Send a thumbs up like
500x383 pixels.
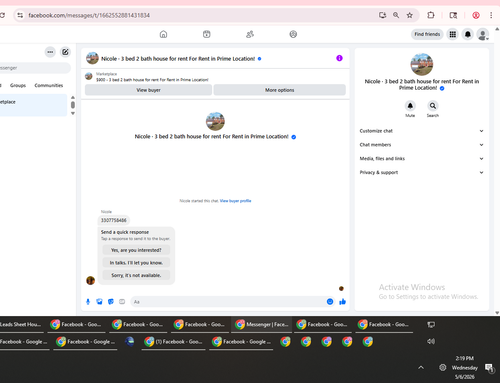342,302
